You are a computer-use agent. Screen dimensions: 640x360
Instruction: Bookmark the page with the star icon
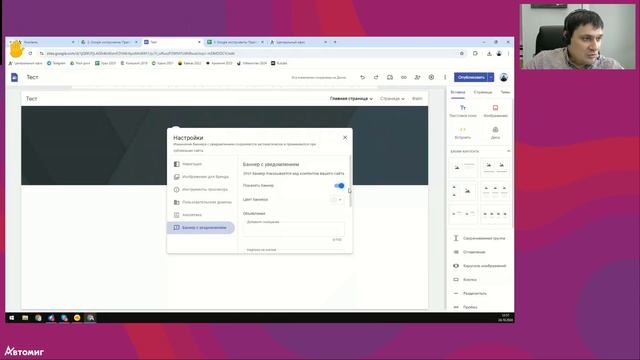tap(462, 53)
